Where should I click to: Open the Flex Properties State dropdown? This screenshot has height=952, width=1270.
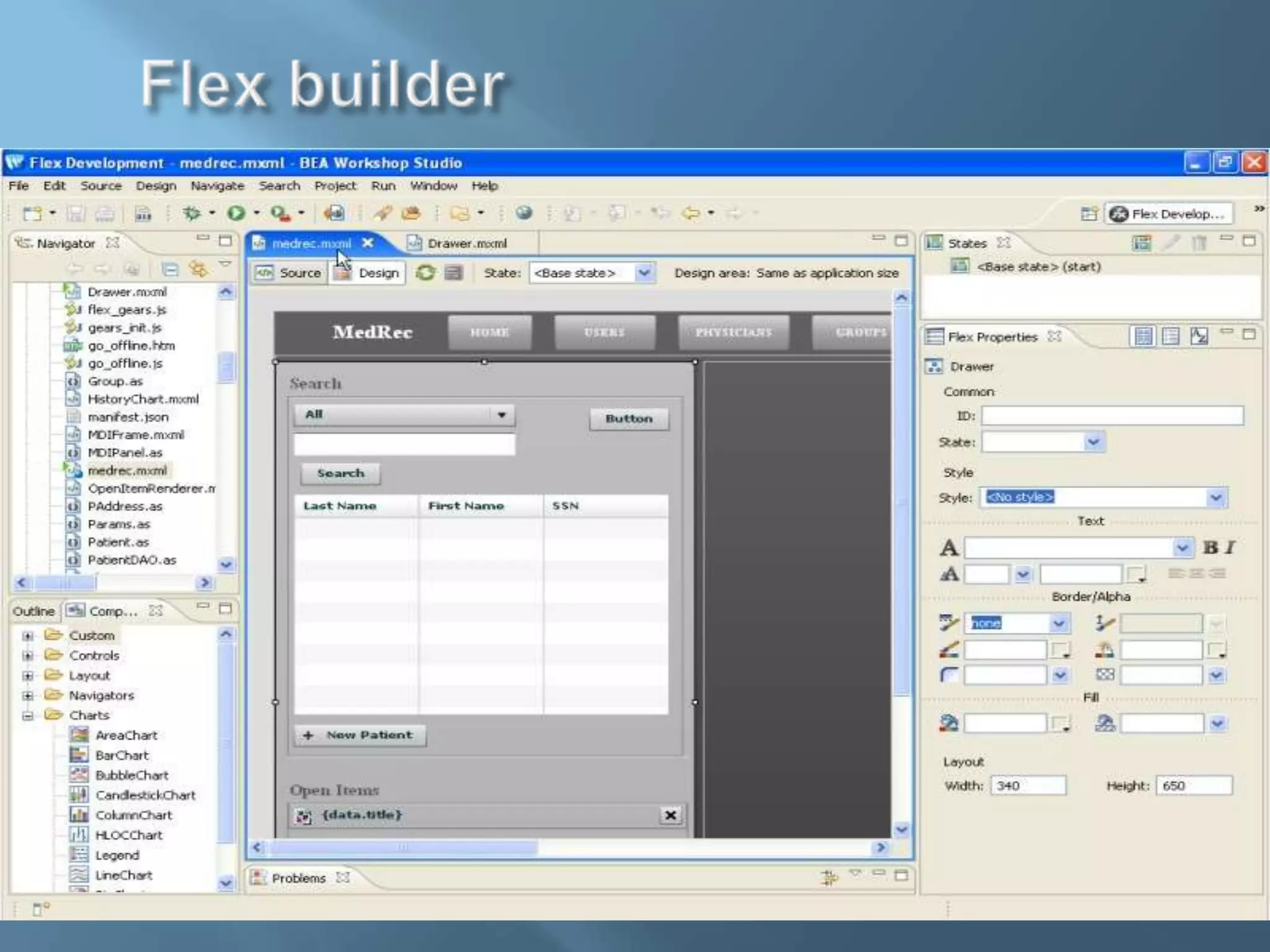click(1094, 443)
